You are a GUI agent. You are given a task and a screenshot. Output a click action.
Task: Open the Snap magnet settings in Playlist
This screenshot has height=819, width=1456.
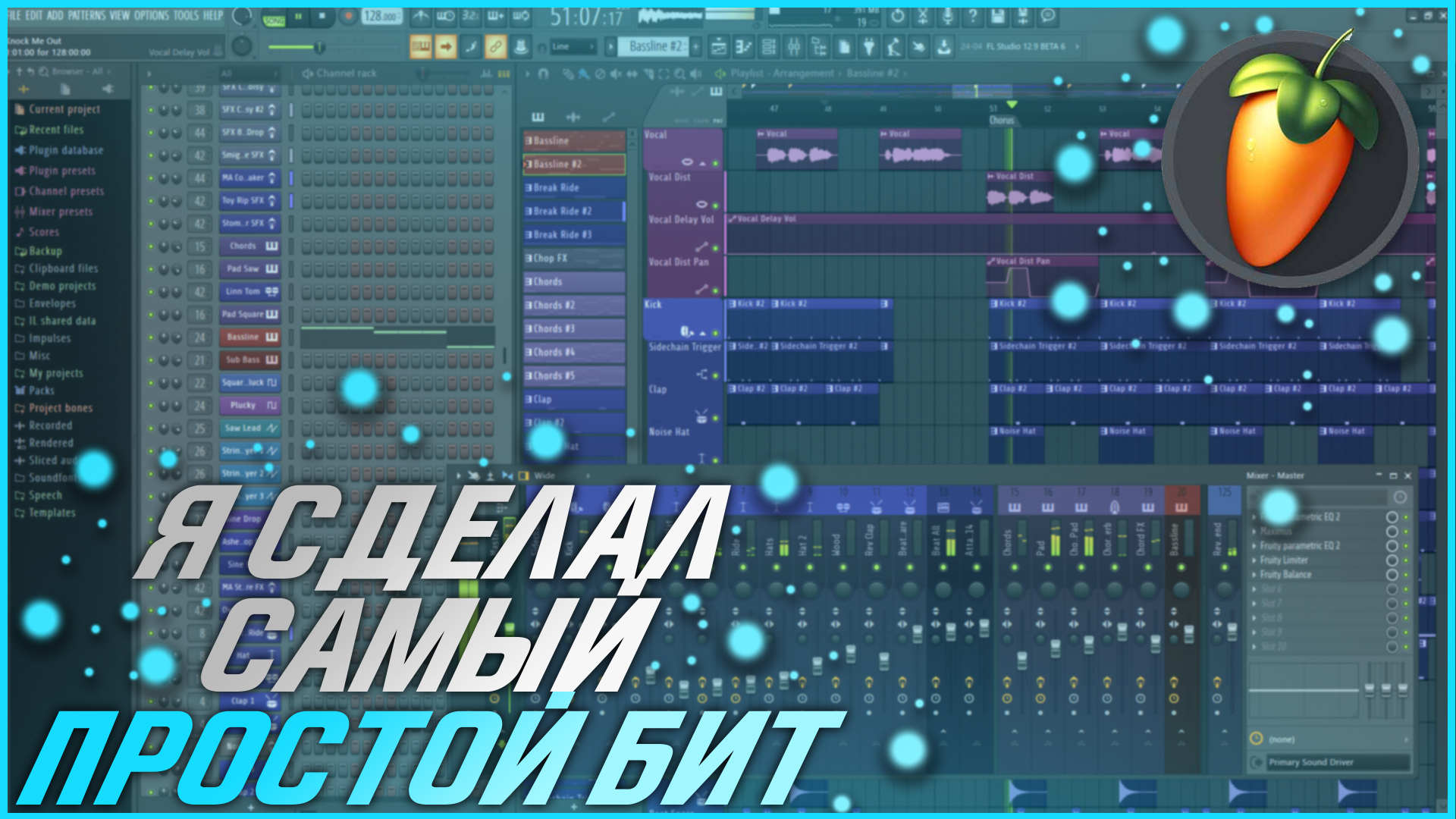click(x=543, y=74)
